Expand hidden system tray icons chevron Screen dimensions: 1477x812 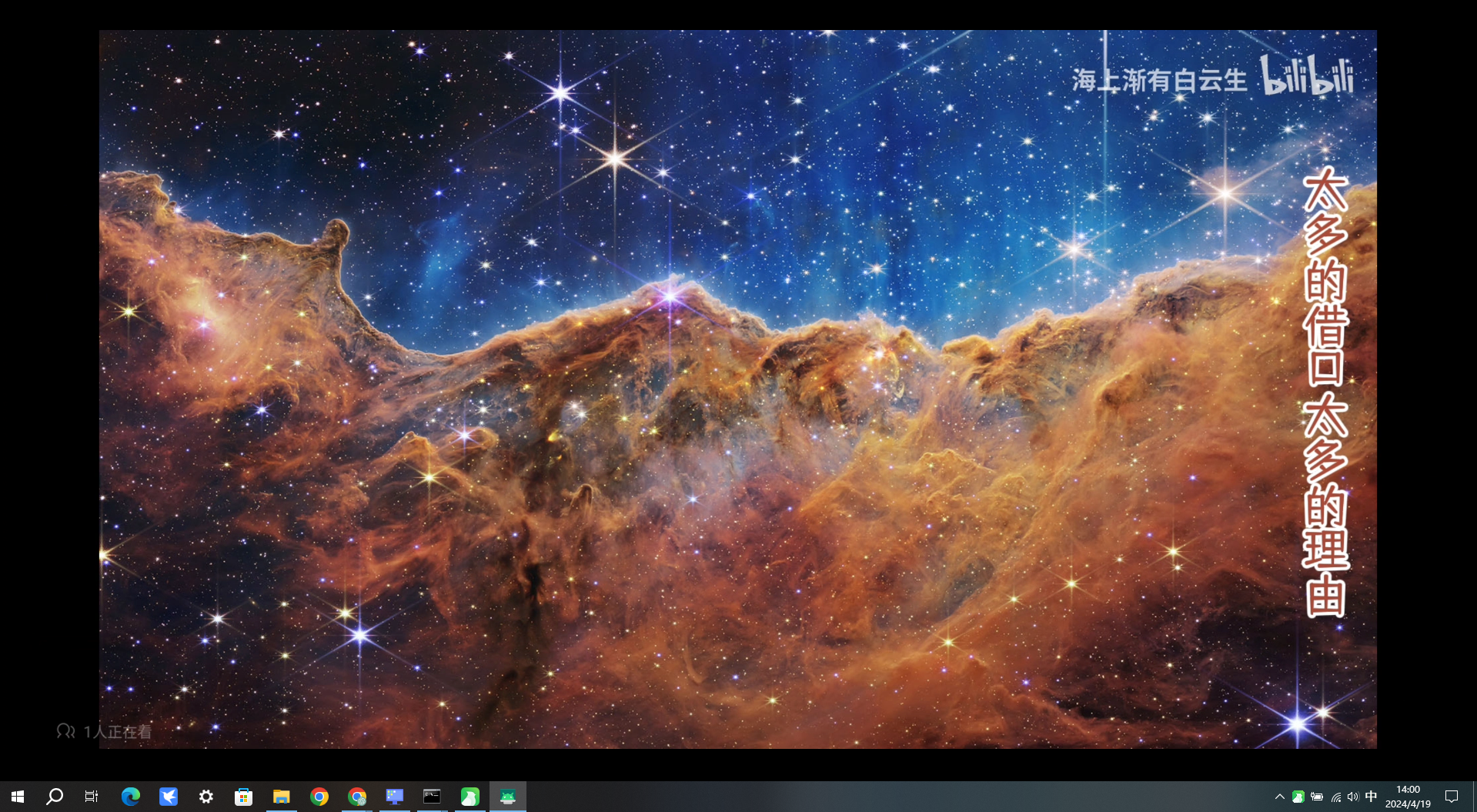(1279, 797)
